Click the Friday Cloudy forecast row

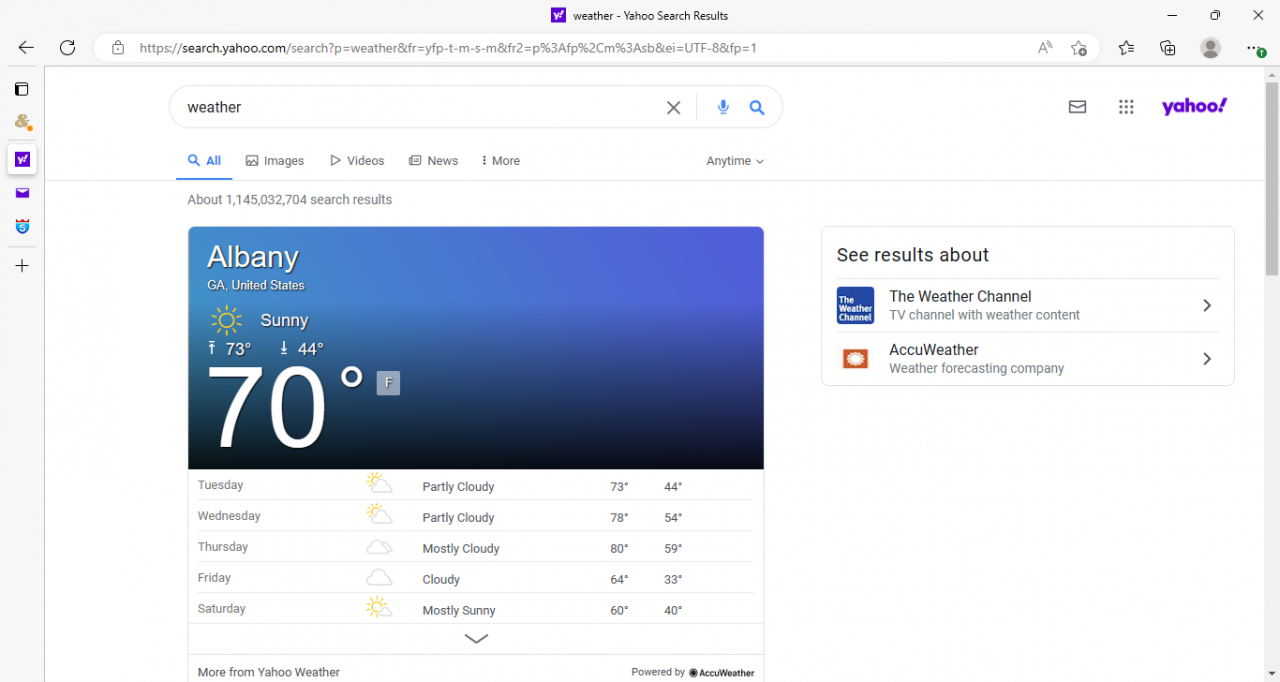click(476, 579)
